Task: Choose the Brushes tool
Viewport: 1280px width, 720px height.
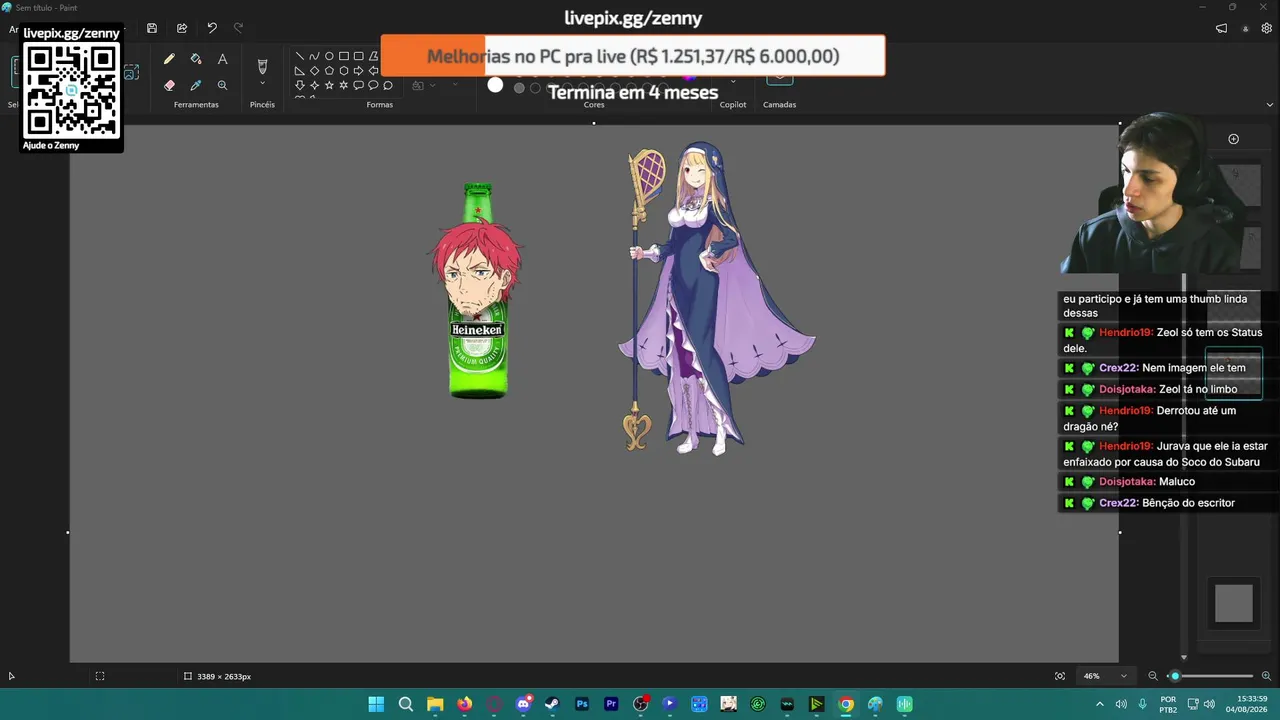Action: point(263,66)
